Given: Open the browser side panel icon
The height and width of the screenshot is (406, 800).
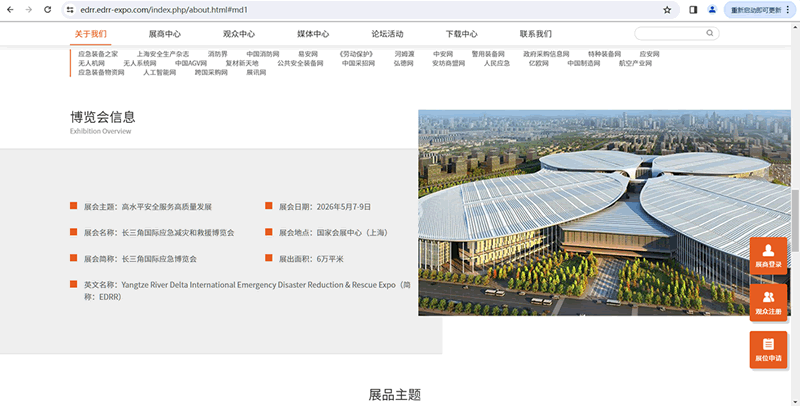Looking at the screenshot, I should (693, 9).
